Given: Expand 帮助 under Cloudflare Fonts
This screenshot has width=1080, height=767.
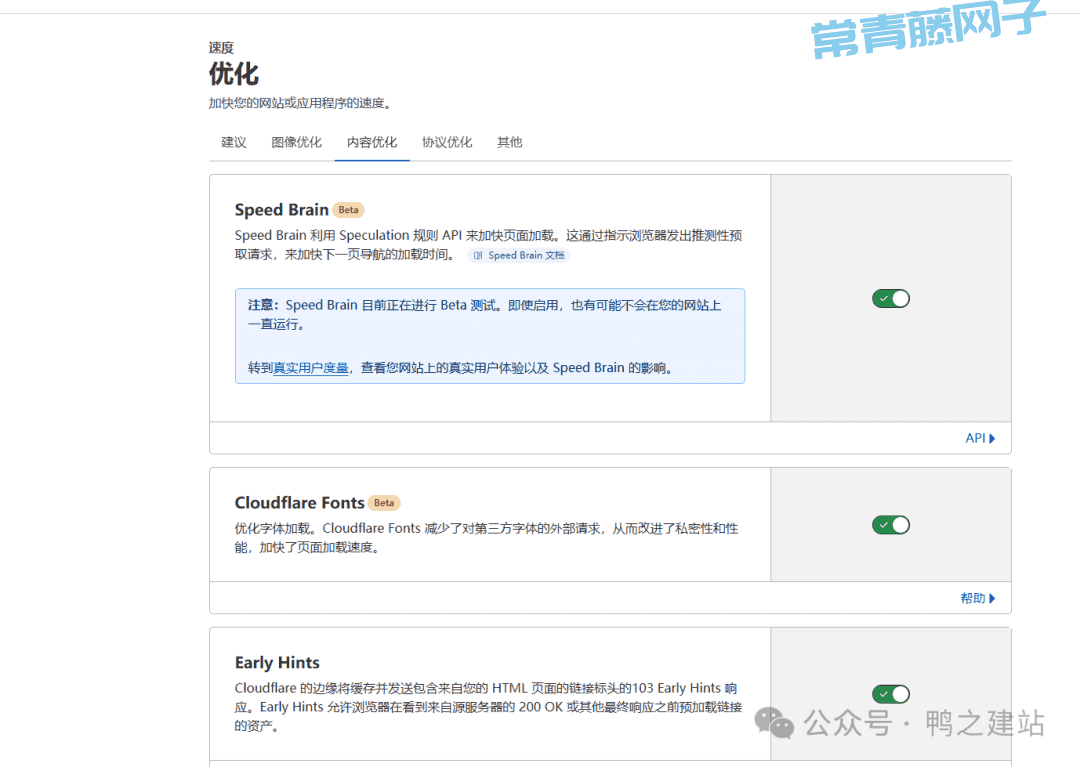Looking at the screenshot, I should (977, 598).
